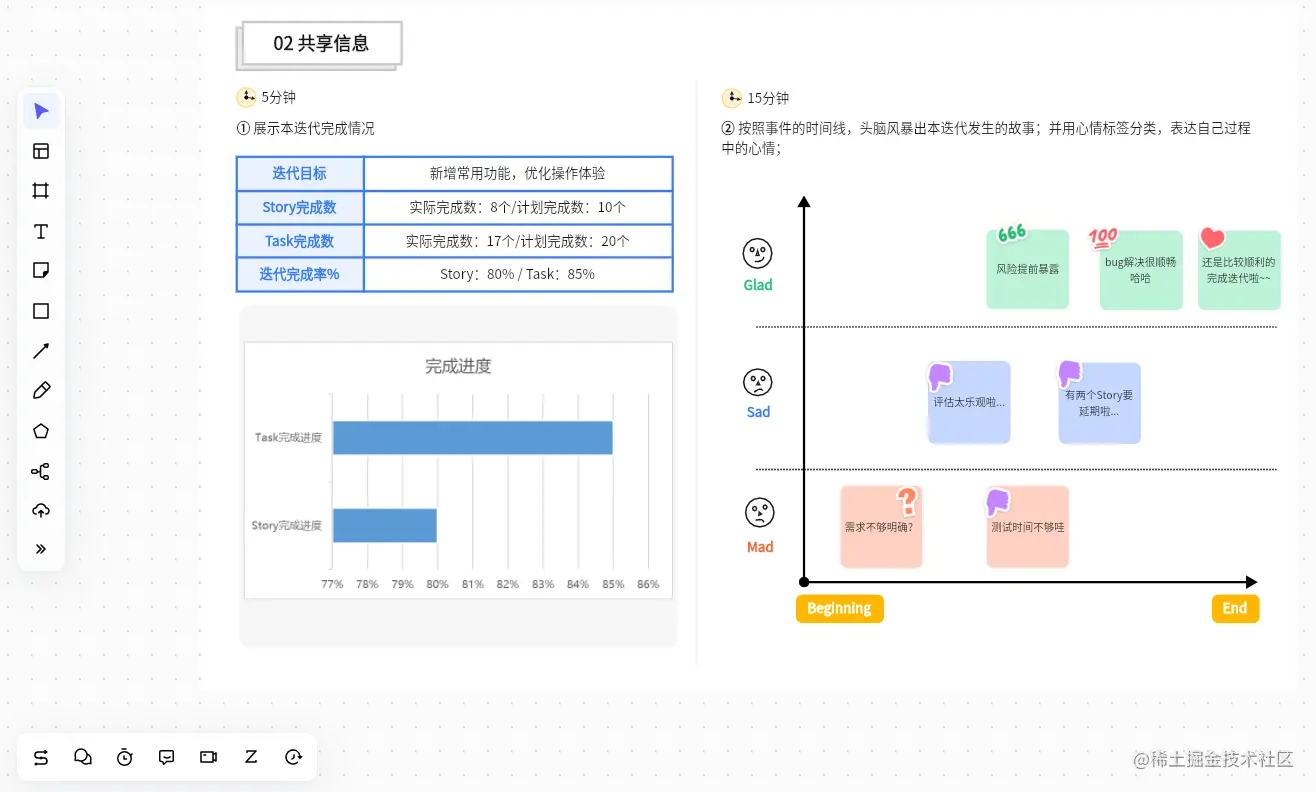Click the orange Mad label
This screenshot has width=1316, height=792.
tap(760, 547)
